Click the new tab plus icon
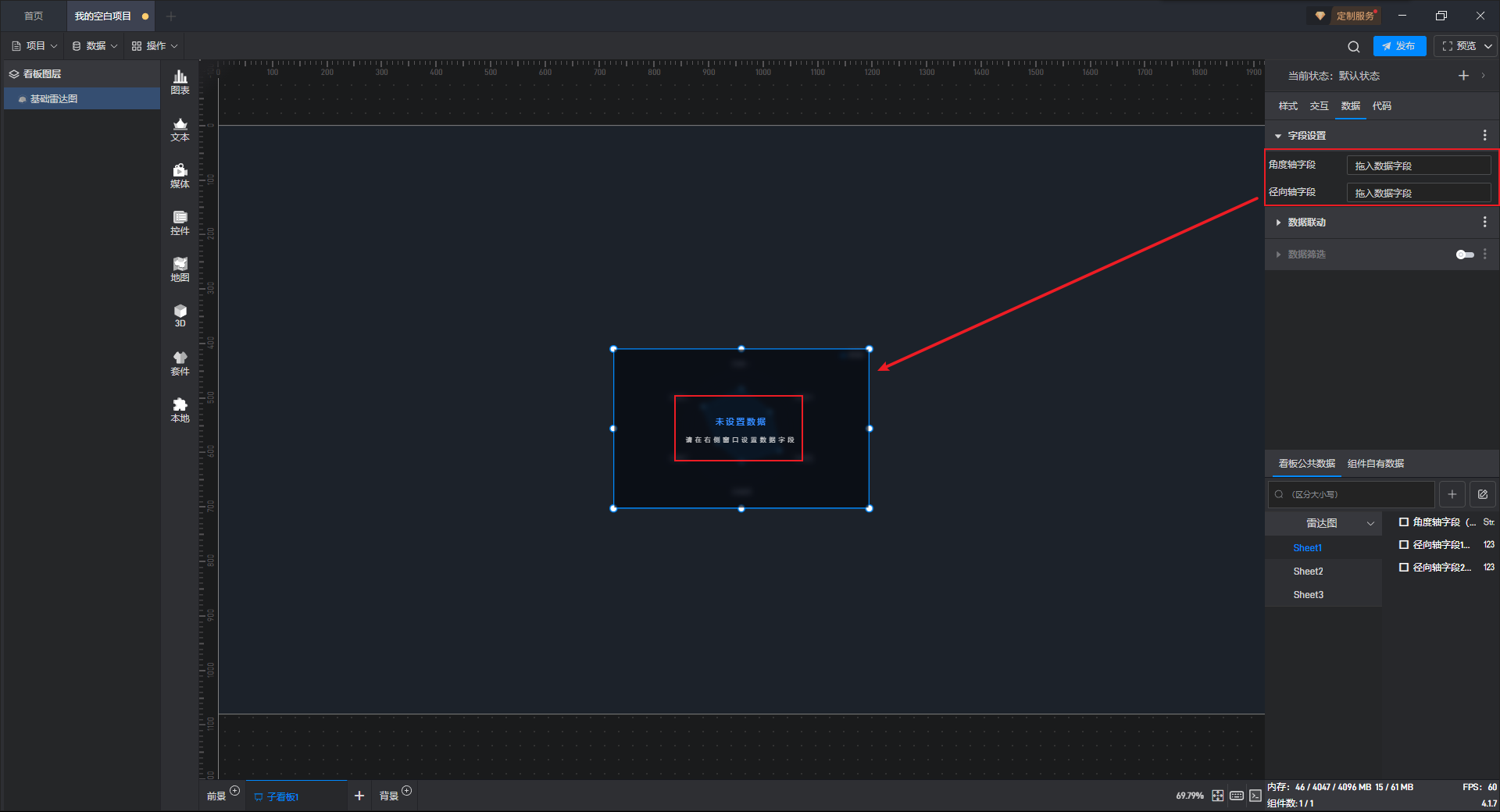Viewport: 1500px width, 812px height. point(171,16)
